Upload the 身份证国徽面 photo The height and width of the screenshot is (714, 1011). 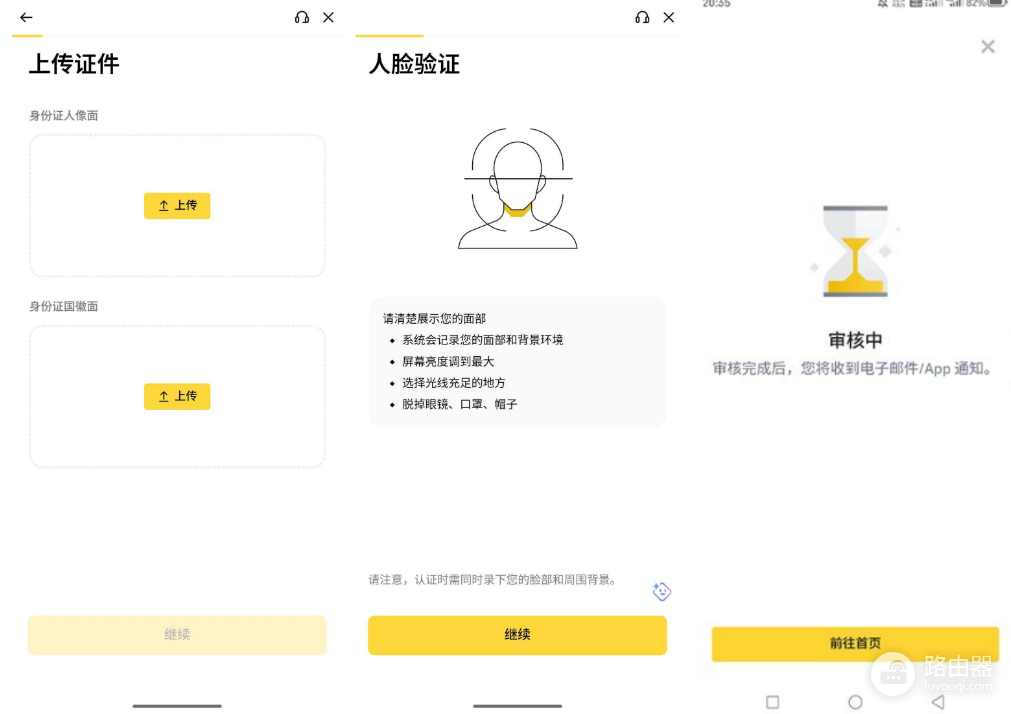[x=177, y=396]
